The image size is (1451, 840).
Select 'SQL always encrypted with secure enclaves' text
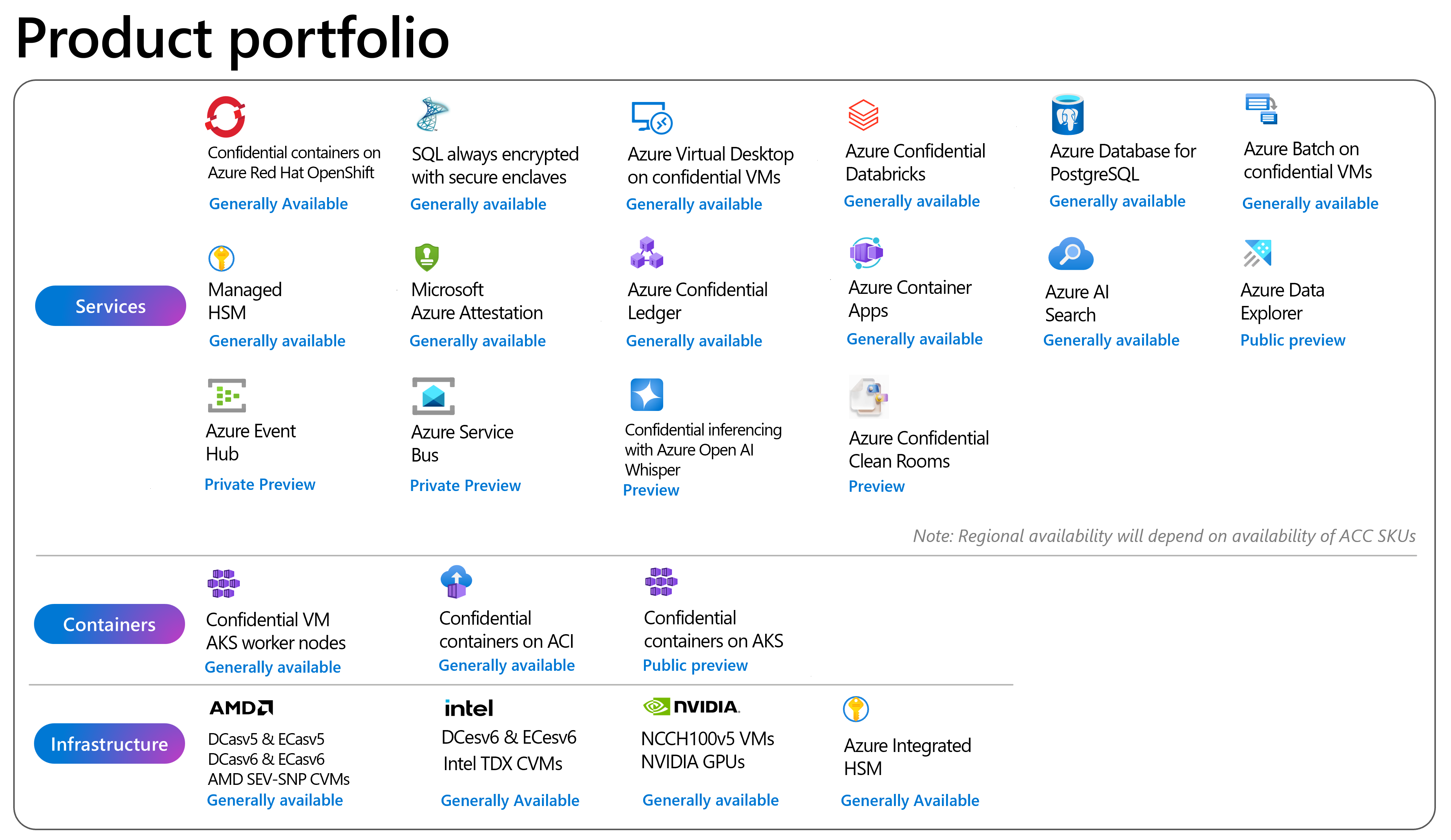point(495,166)
